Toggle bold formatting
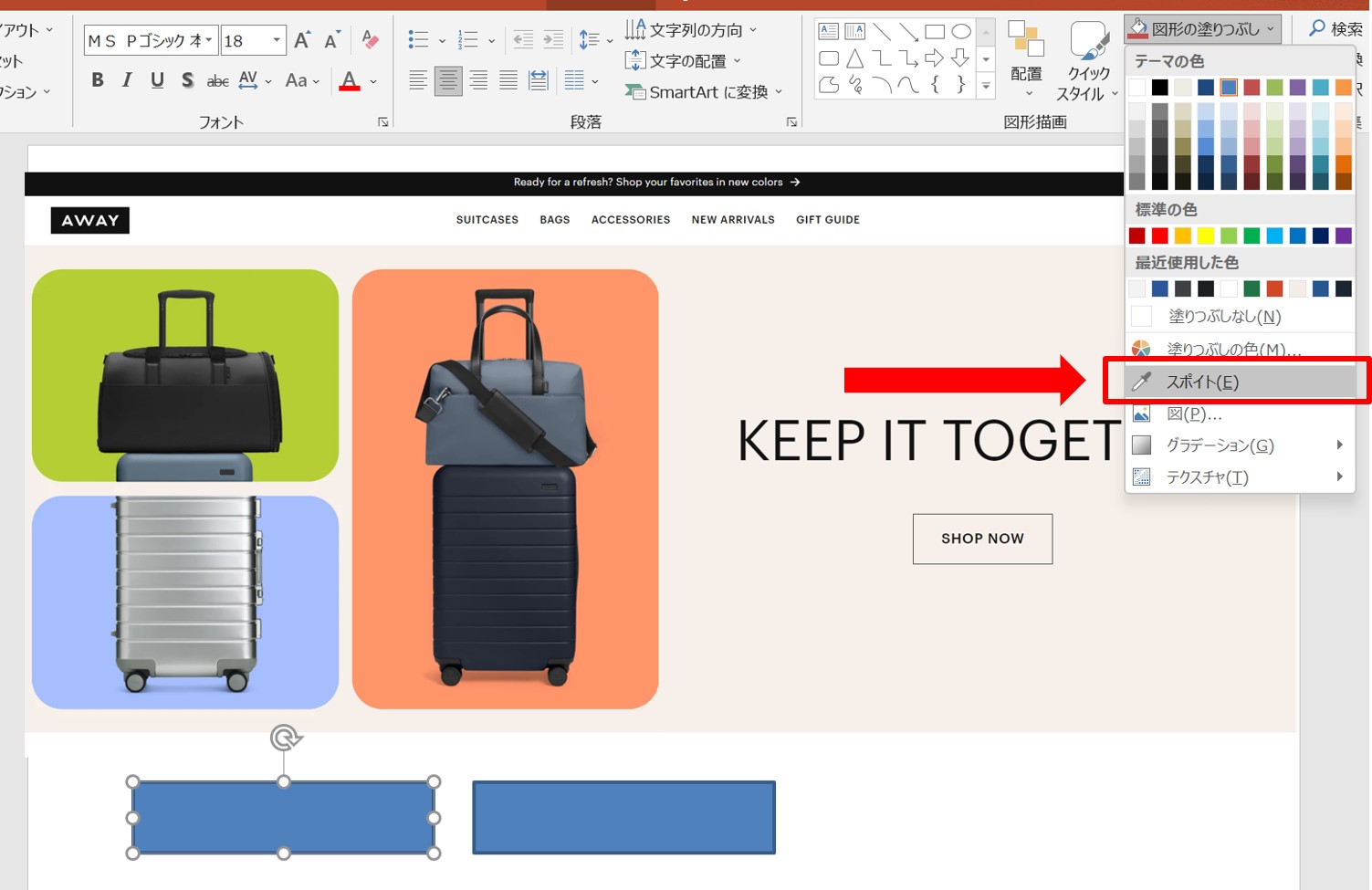1372x890 pixels. [x=98, y=80]
